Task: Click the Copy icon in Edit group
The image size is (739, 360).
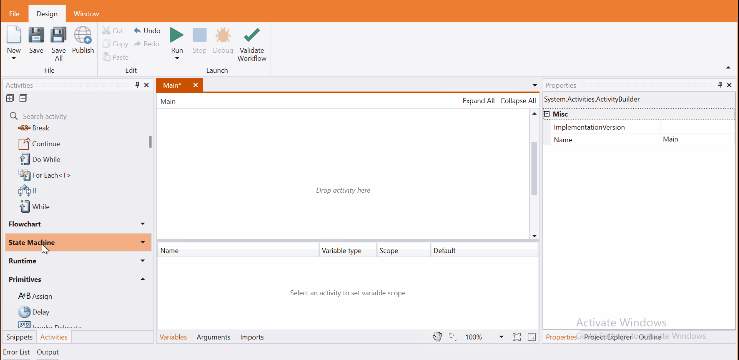Action: coord(106,44)
